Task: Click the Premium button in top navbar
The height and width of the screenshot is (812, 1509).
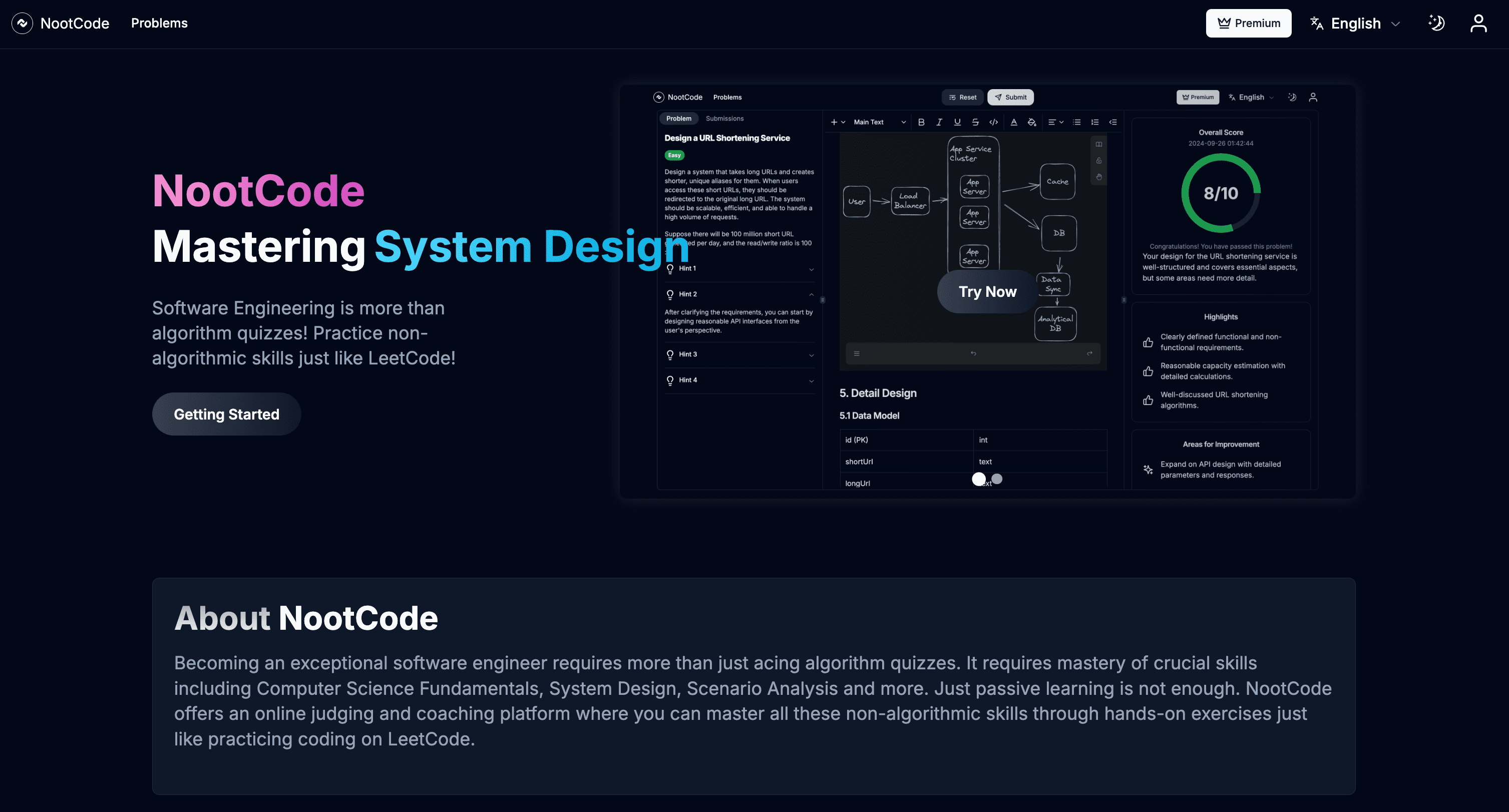Action: click(1248, 24)
